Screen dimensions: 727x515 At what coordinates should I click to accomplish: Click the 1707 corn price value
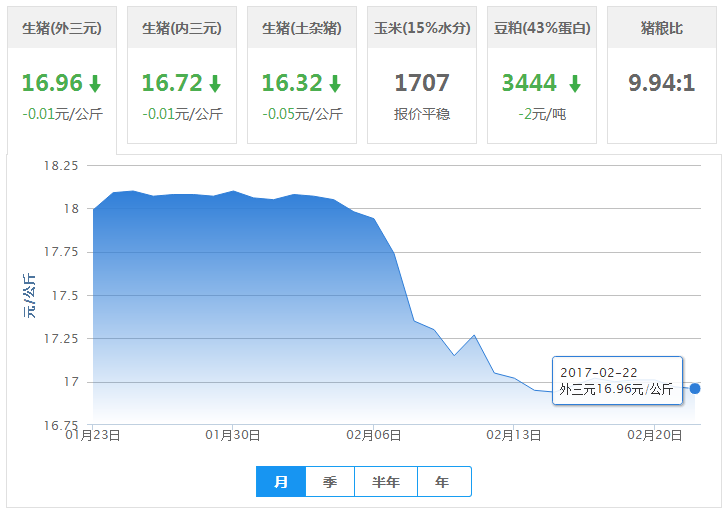coord(421,83)
